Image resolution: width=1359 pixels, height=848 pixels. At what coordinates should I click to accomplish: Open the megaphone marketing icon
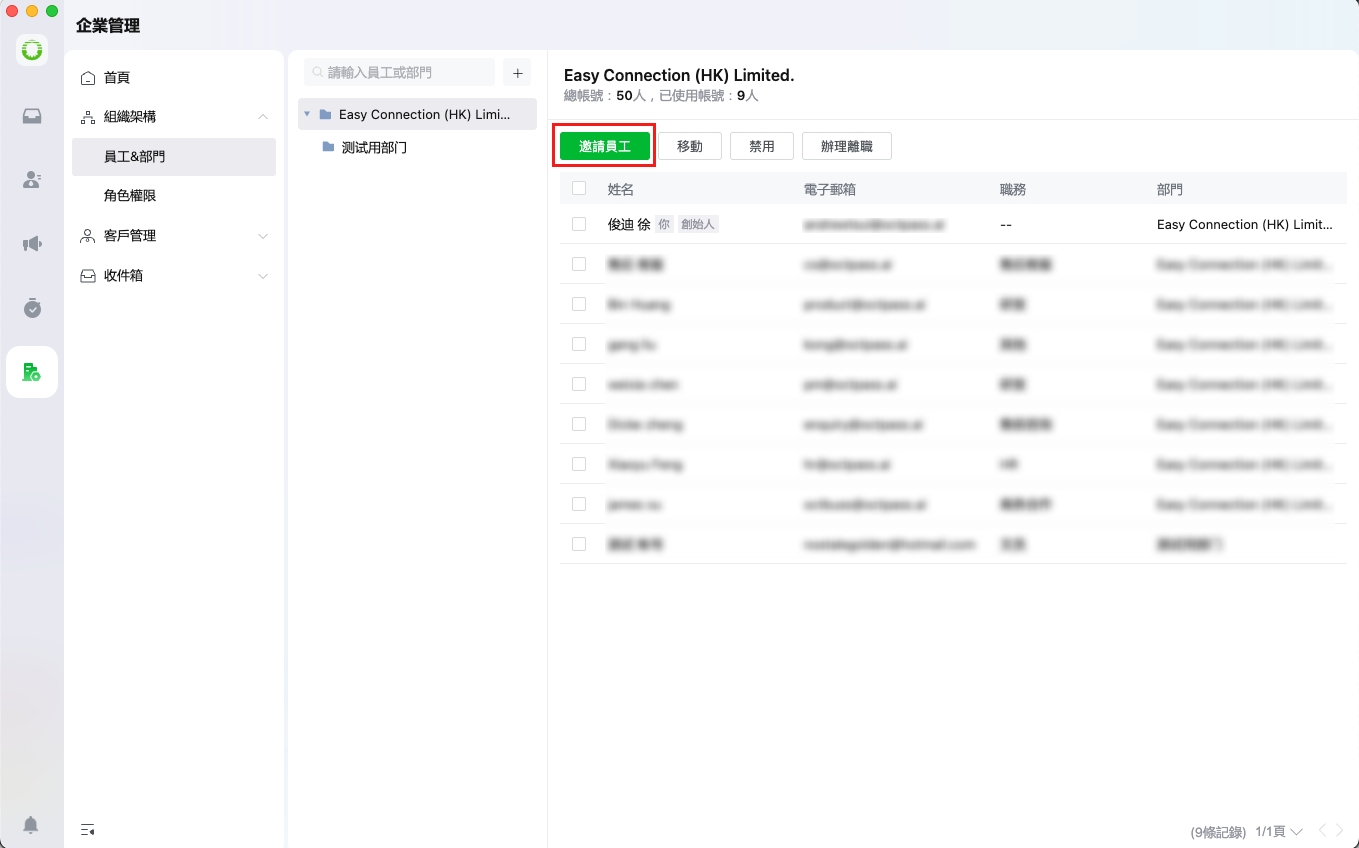[x=32, y=244]
